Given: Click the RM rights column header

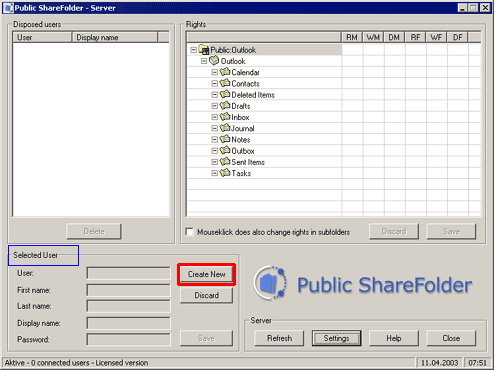Looking at the screenshot, I should (x=352, y=37).
